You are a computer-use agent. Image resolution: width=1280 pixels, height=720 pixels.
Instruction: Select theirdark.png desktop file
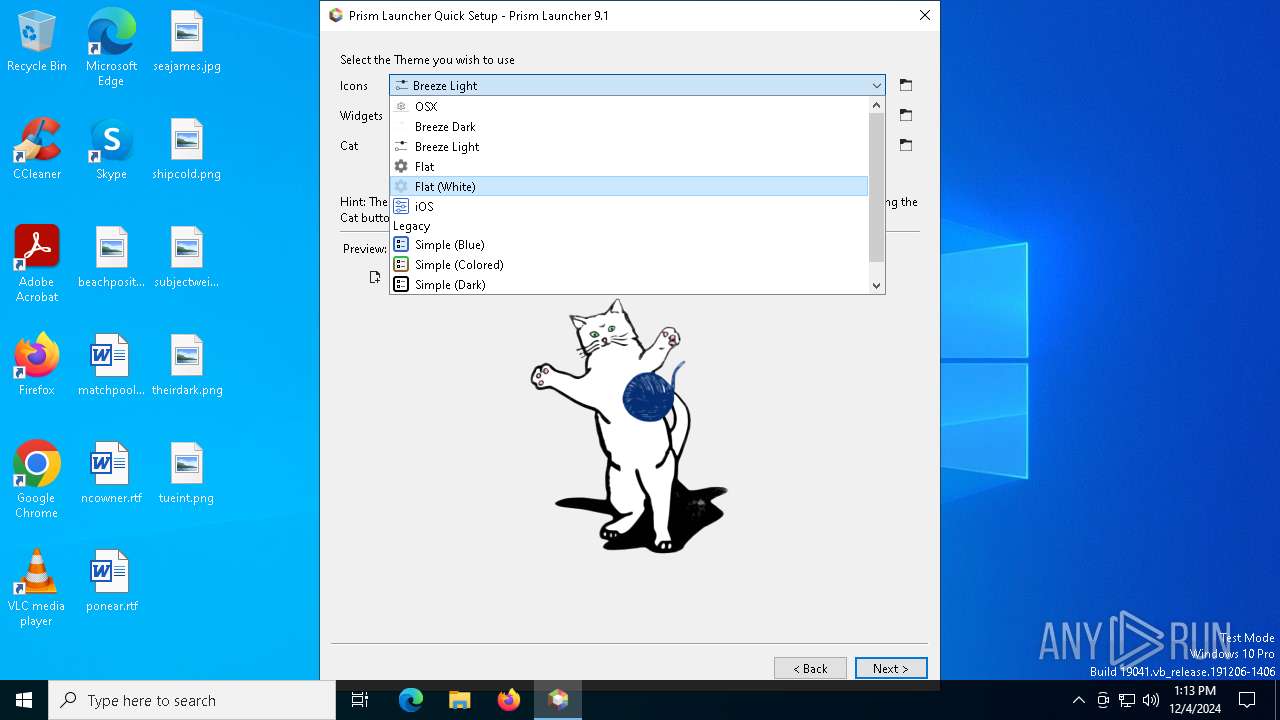point(187,366)
